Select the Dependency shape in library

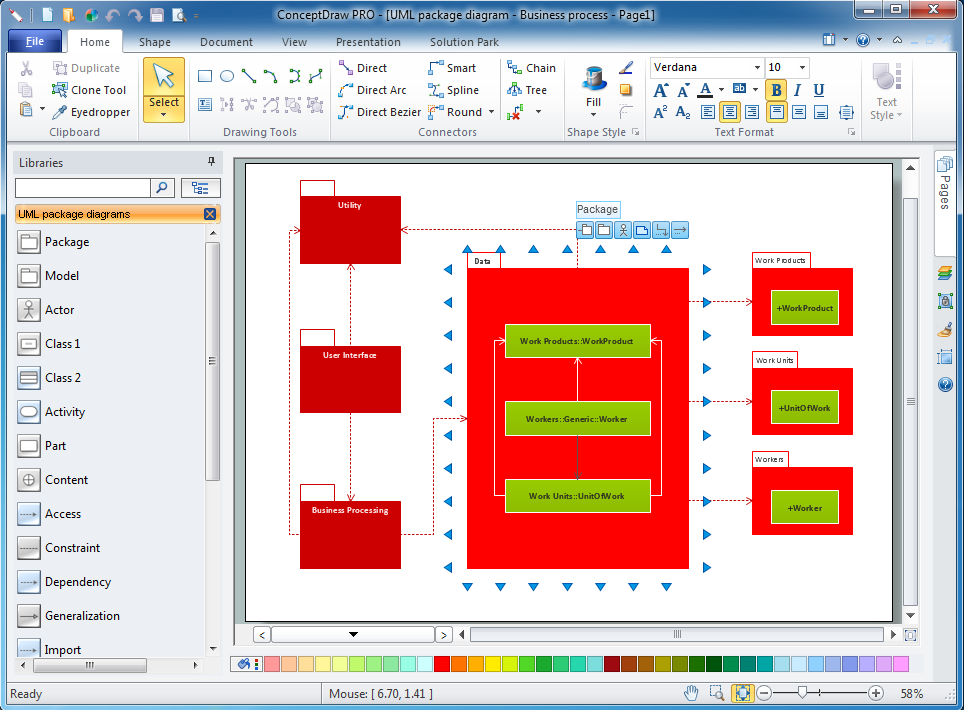(65, 582)
